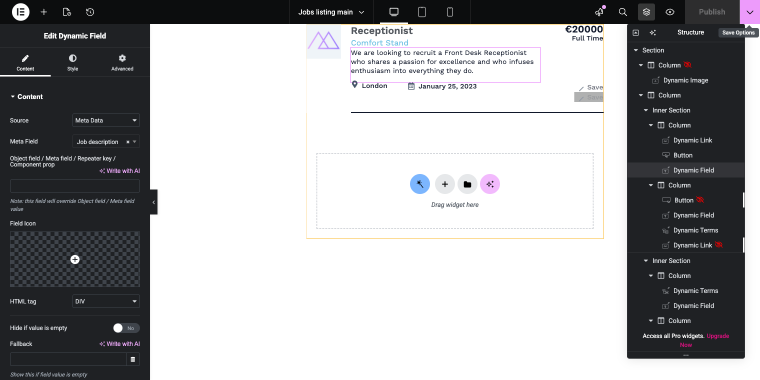The image size is (760, 380).
Task: Open Save Options chevron next to Publish
Action: 750,12
